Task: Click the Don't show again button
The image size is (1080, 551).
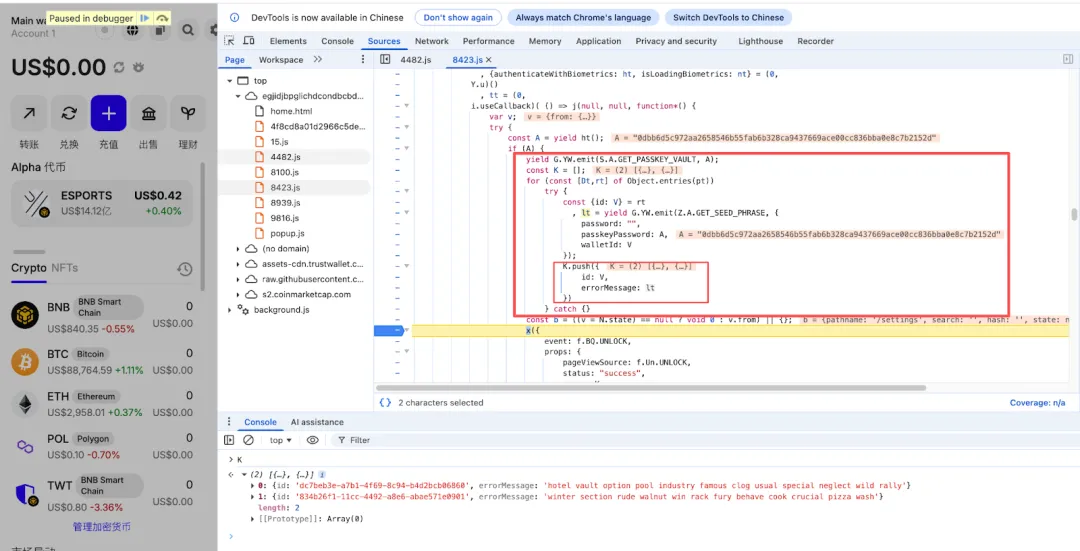Action: click(458, 18)
